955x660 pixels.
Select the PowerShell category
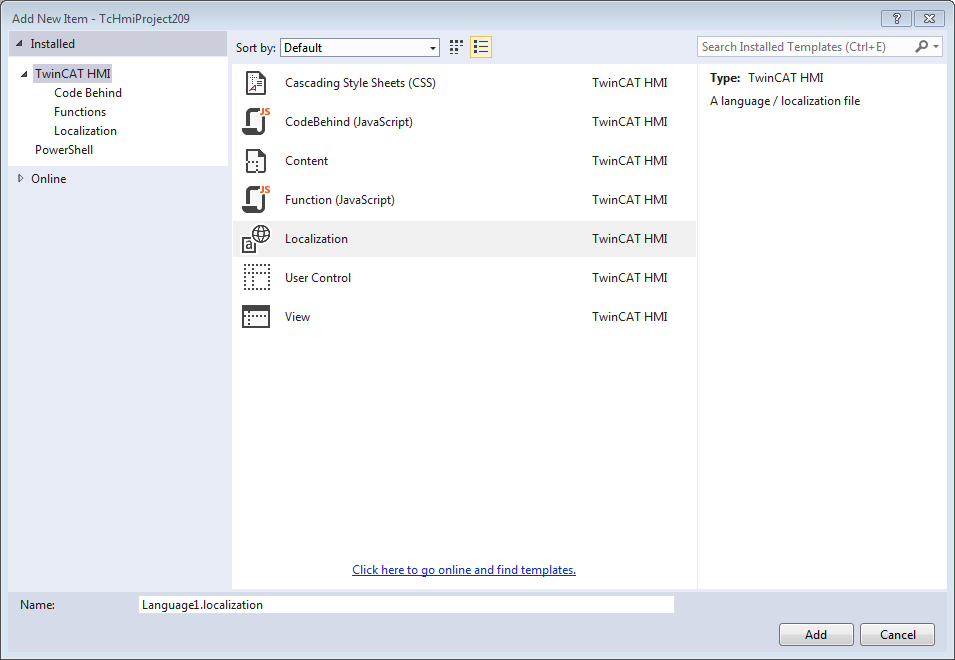coord(64,149)
